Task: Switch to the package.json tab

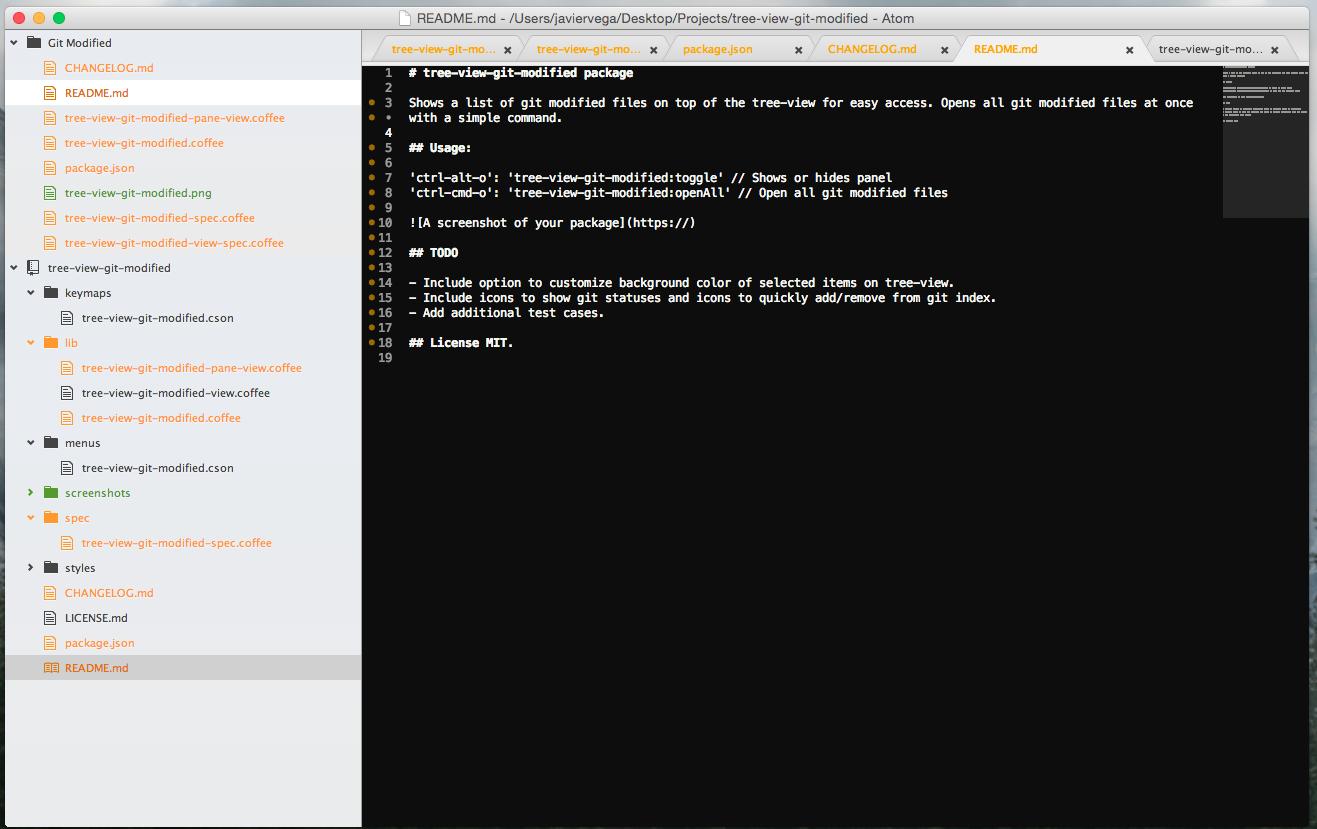Action: (x=717, y=49)
